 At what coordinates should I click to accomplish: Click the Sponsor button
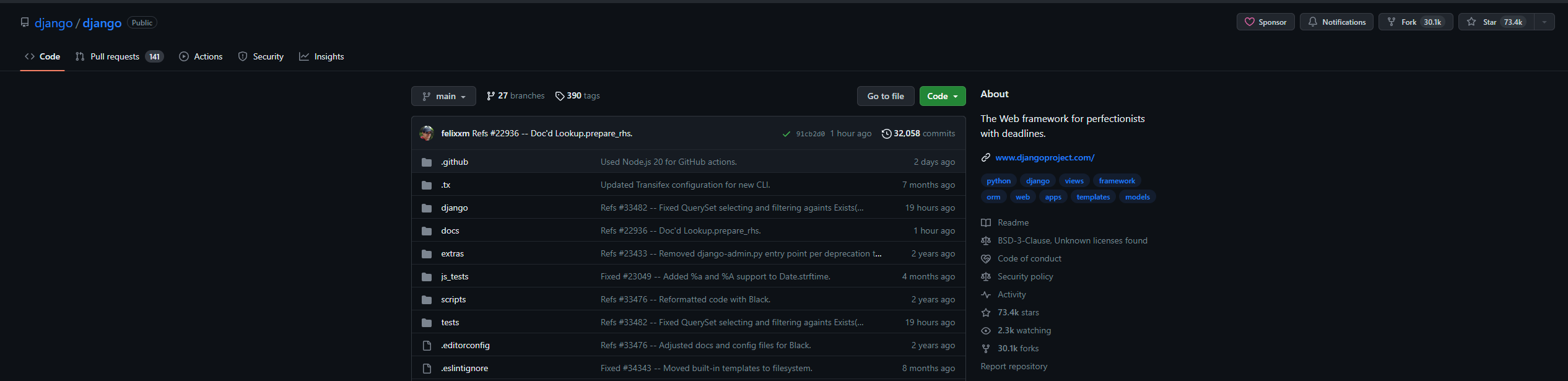[1265, 22]
